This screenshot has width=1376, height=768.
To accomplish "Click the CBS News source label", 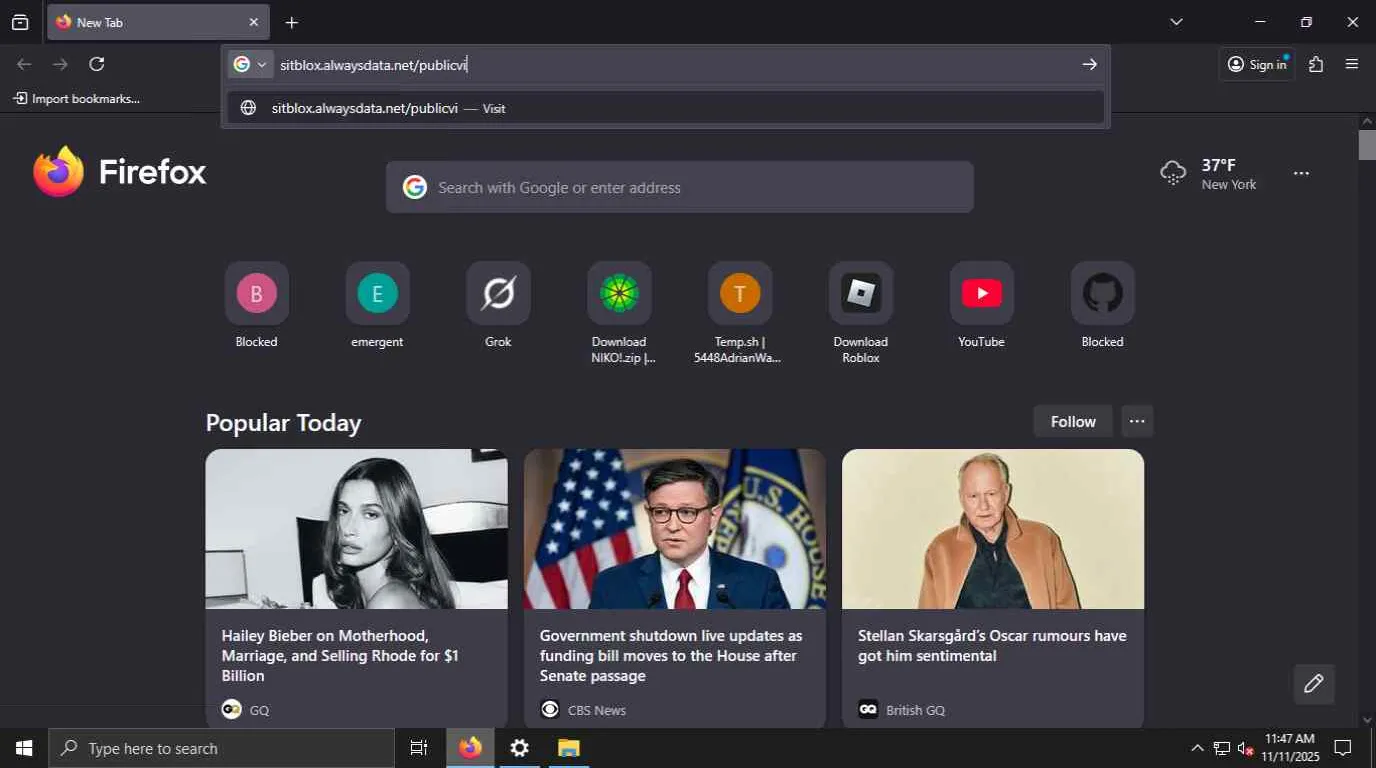I will (597, 710).
